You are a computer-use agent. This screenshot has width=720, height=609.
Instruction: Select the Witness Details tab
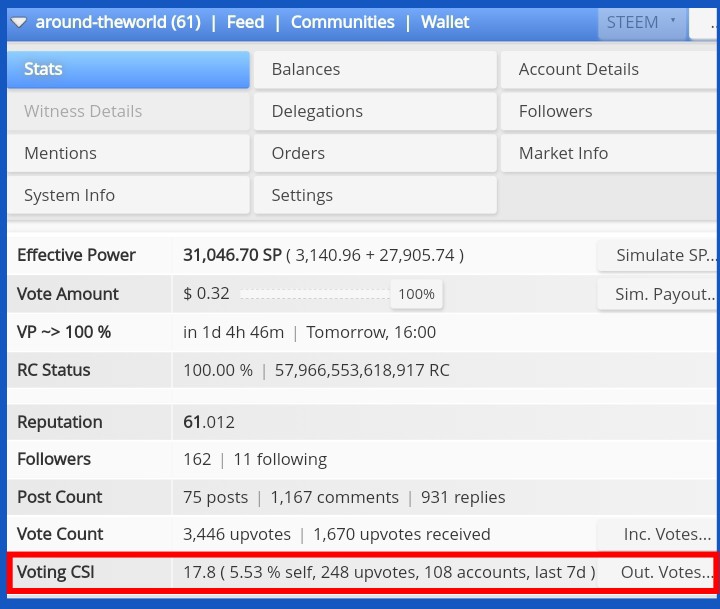click(128, 111)
